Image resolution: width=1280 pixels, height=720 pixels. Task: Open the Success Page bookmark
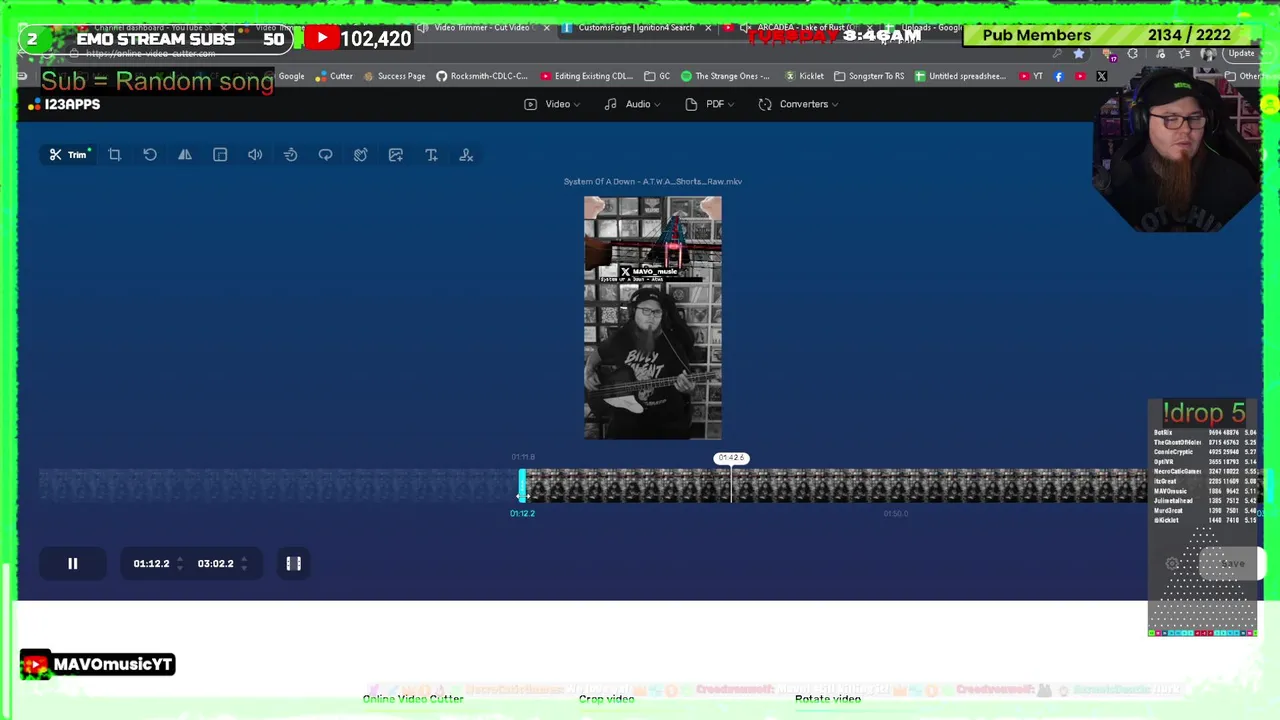pyautogui.click(x=394, y=76)
